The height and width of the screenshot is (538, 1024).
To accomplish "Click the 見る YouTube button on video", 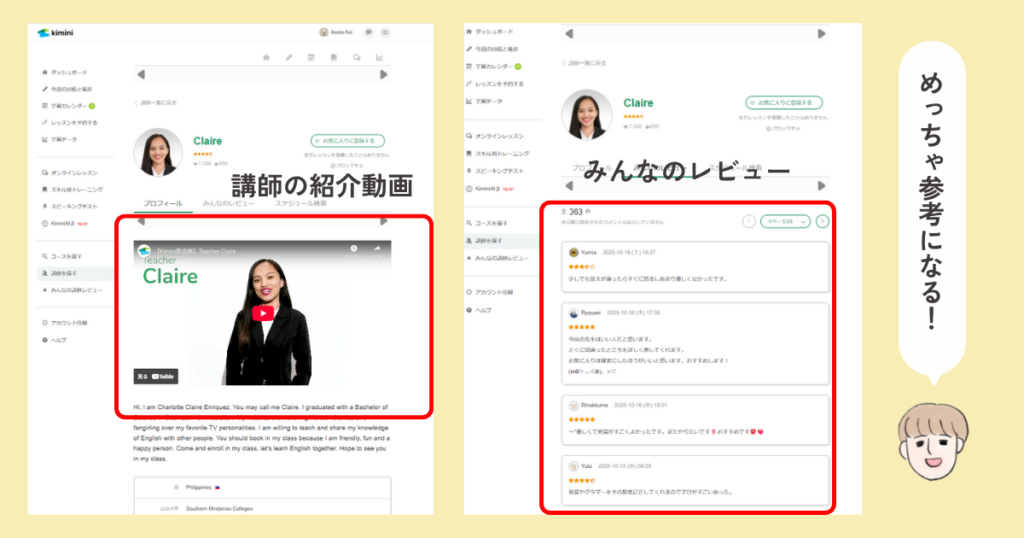I will click(x=156, y=376).
